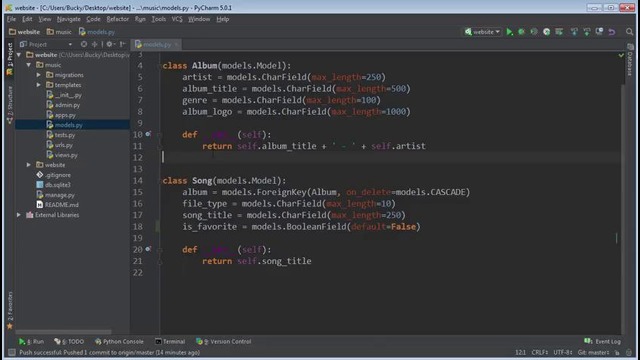Toggle the Project tool window sidebar tab
Image resolution: width=640 pixels, height=360 pixels.
click(x=10, y=59)
